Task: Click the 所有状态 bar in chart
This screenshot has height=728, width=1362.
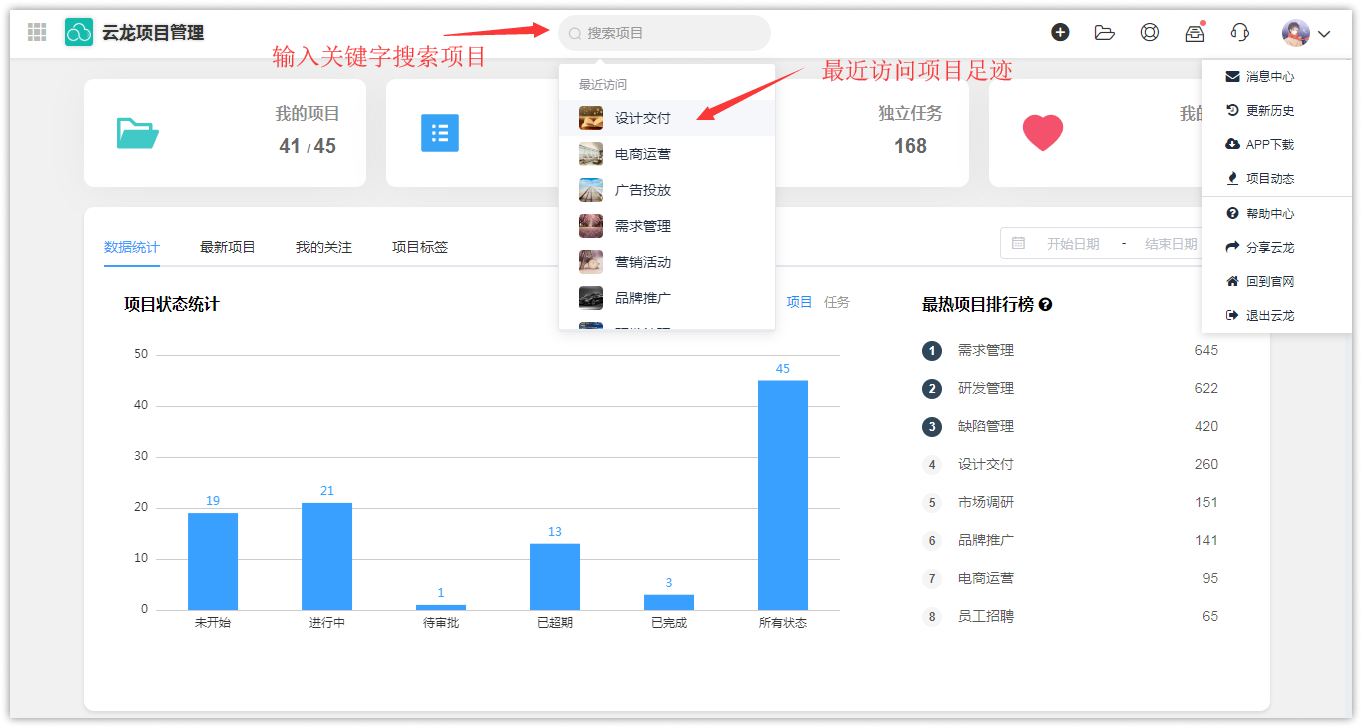Action: 782,495
